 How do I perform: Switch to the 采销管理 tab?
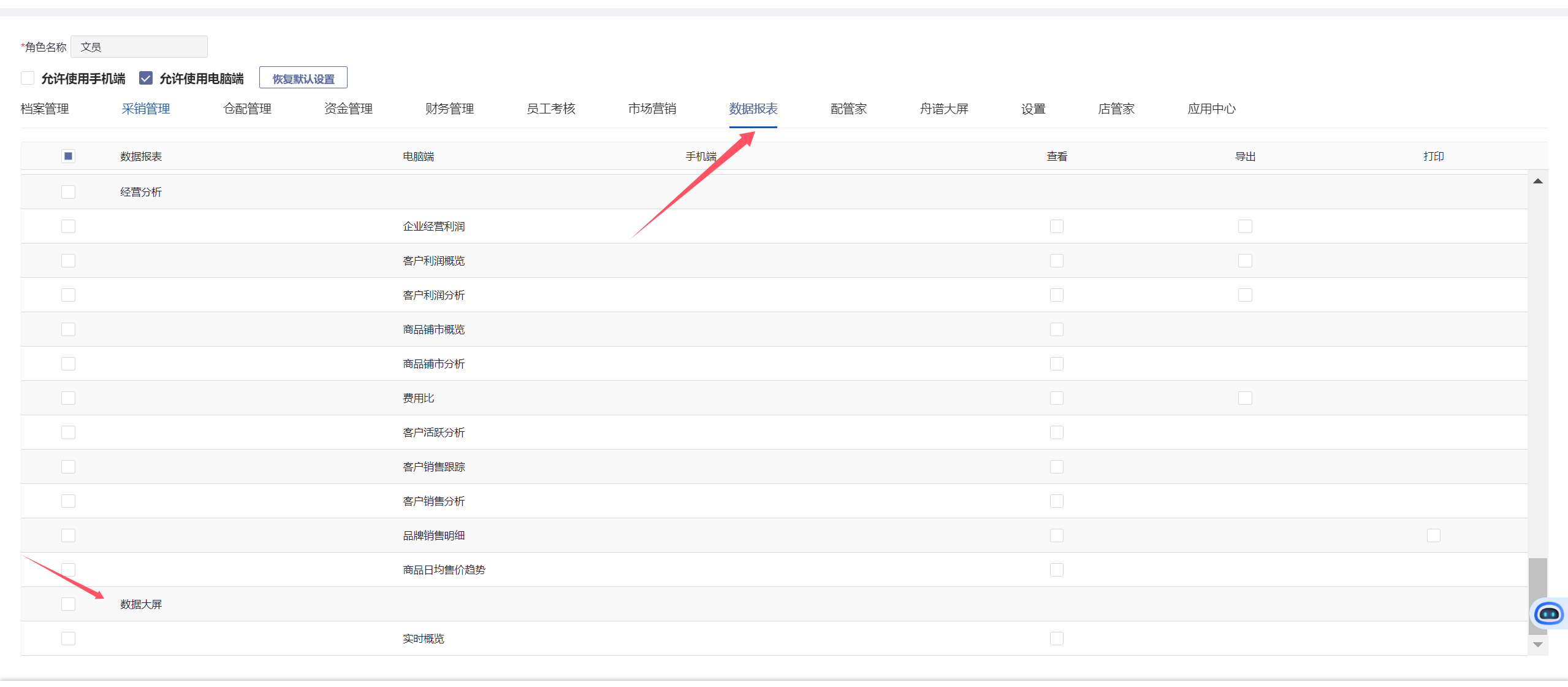pyautogui.click(x=146, y=109)
